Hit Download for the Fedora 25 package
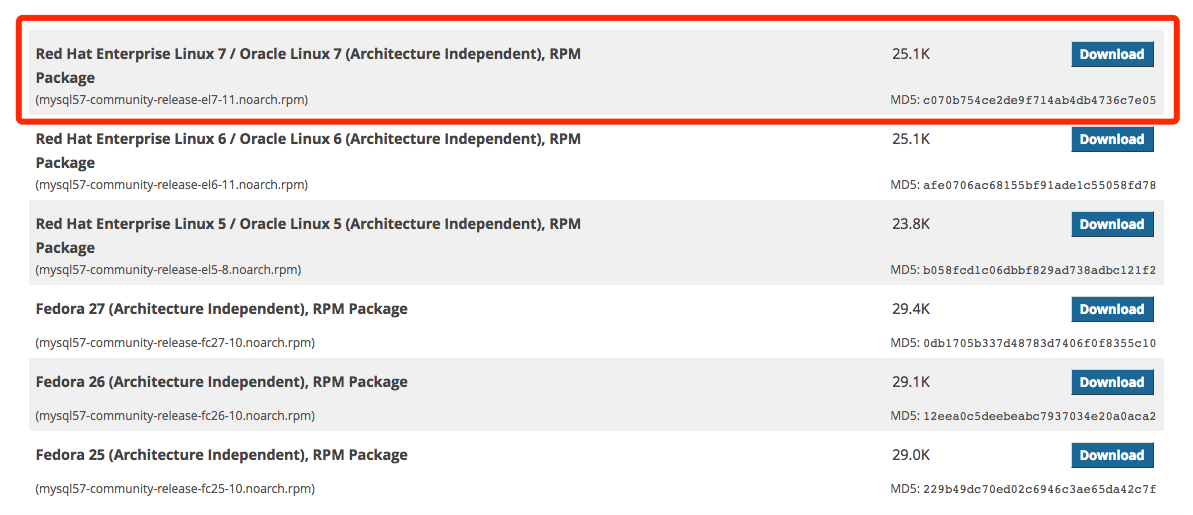This screenshot has width=1193, height=515. pos(1112,455)
